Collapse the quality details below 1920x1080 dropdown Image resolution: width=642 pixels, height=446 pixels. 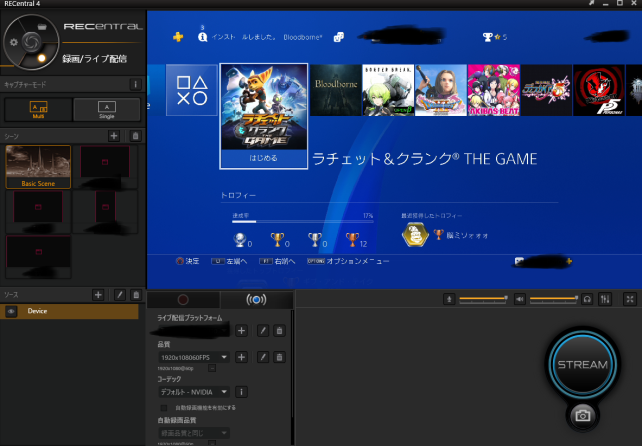click(212, 368)
